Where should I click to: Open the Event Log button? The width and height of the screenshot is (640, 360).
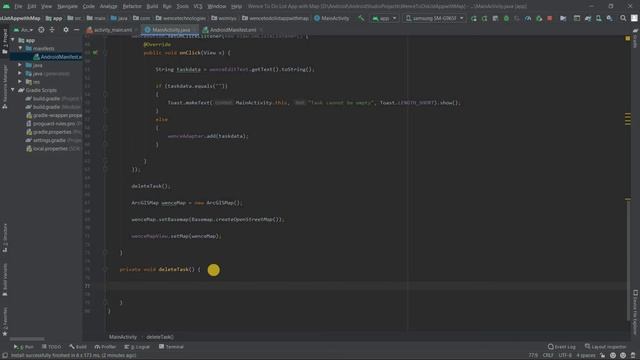(x=562, y=347)
